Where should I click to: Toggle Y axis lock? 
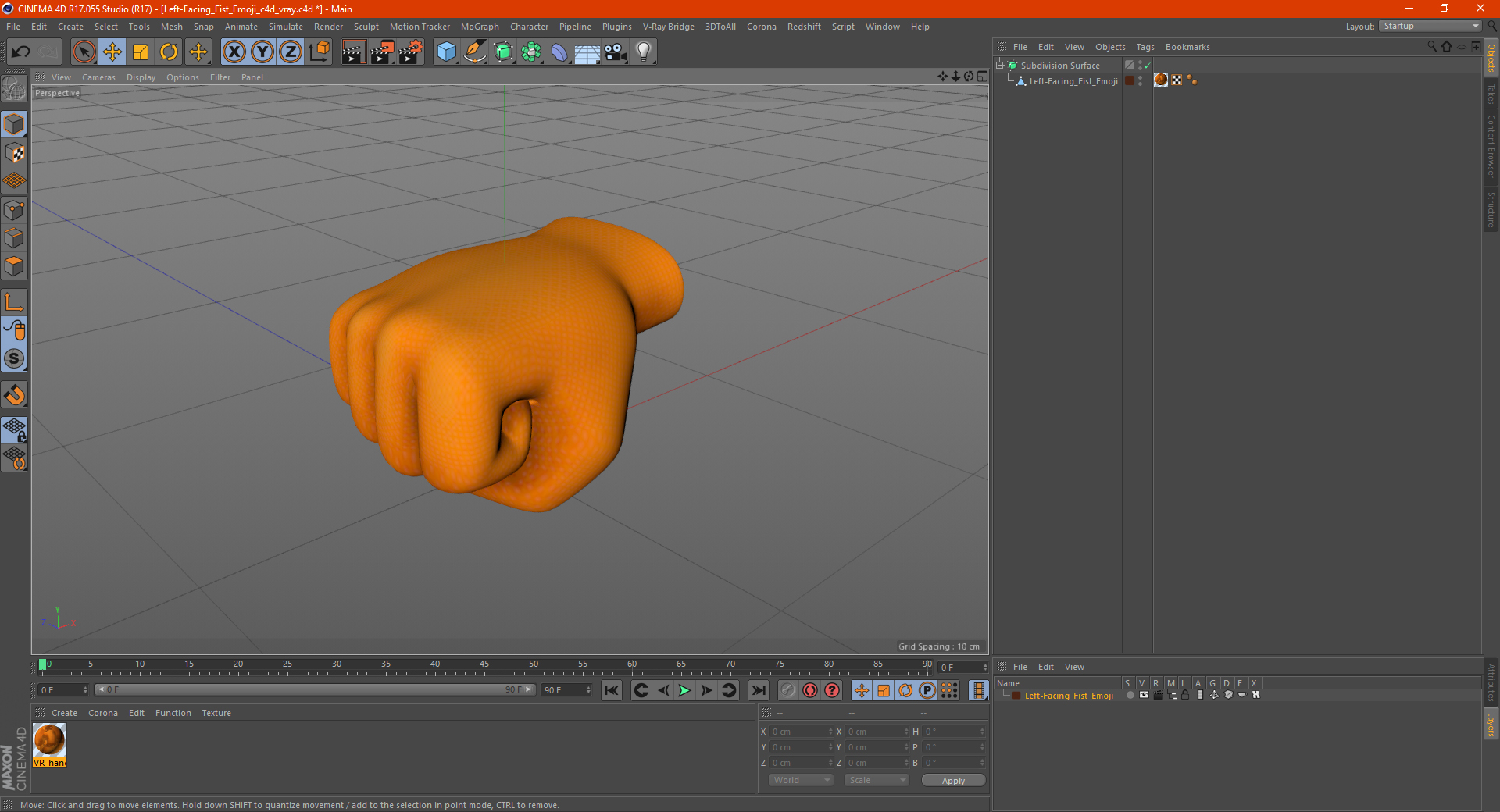[x=262, y=52]
